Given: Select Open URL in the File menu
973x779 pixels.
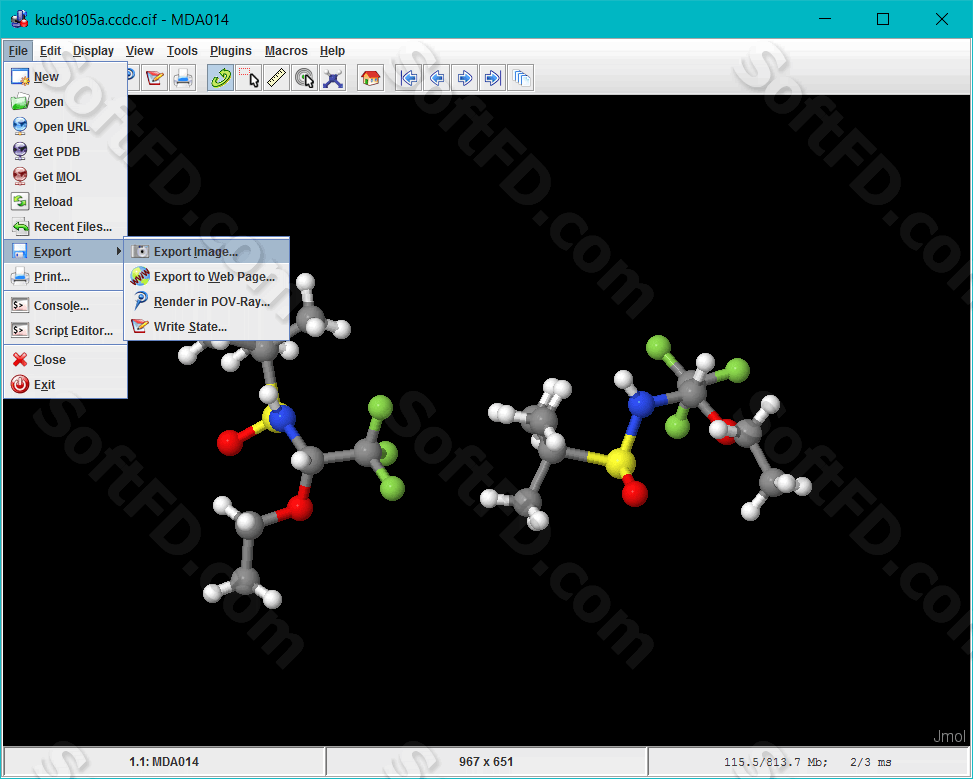Looking at the screenshot, I should pos(66,127).
